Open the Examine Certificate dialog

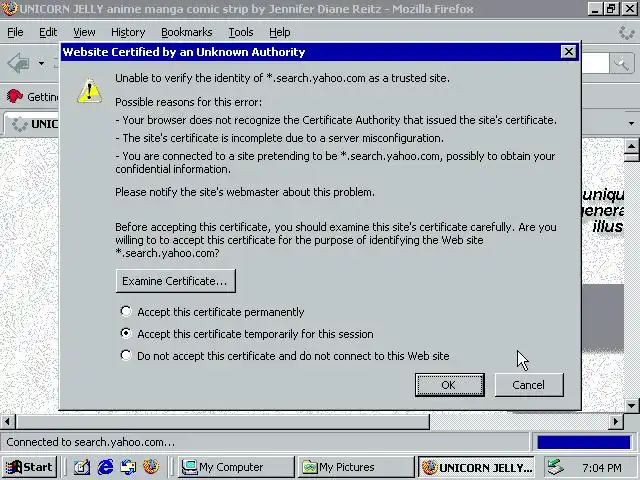click(176, 281)
